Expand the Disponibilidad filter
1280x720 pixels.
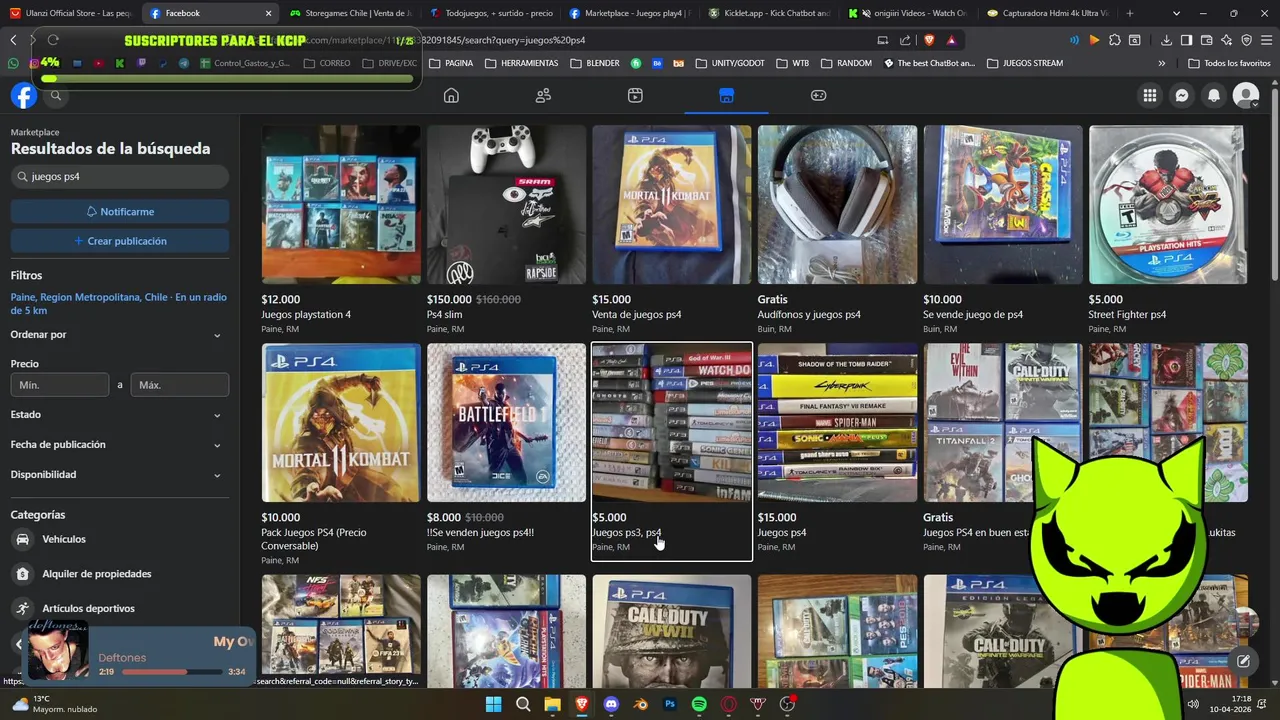[120, 475]
